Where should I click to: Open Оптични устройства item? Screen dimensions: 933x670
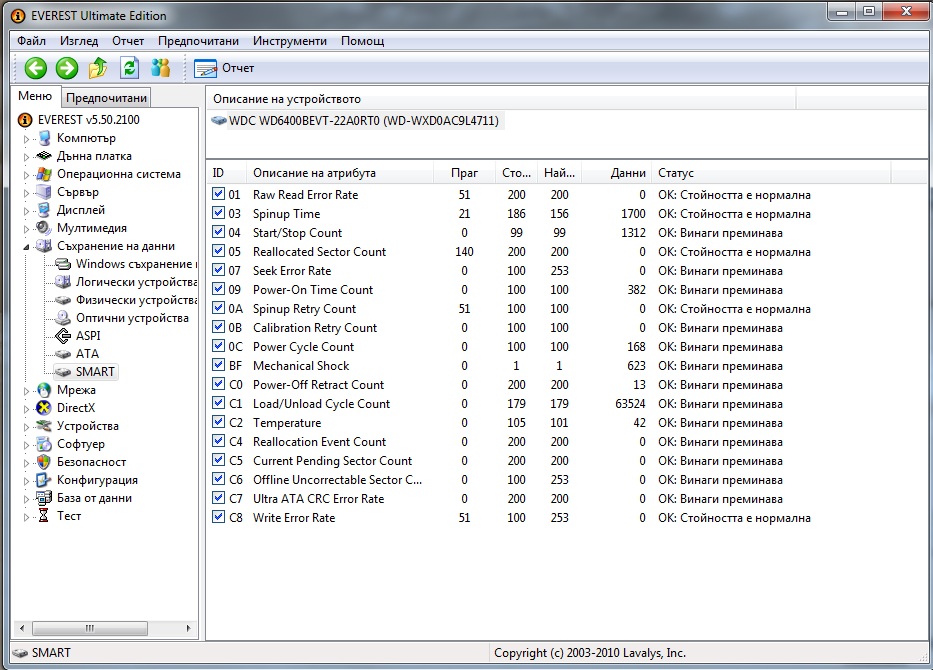tap(132, 318)
